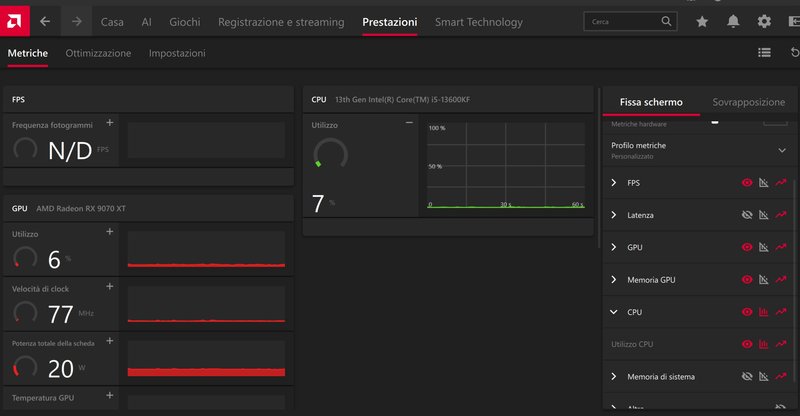
Task: Hide Memoria GPU metrics eye icon
Action: [x=747, y=280]
